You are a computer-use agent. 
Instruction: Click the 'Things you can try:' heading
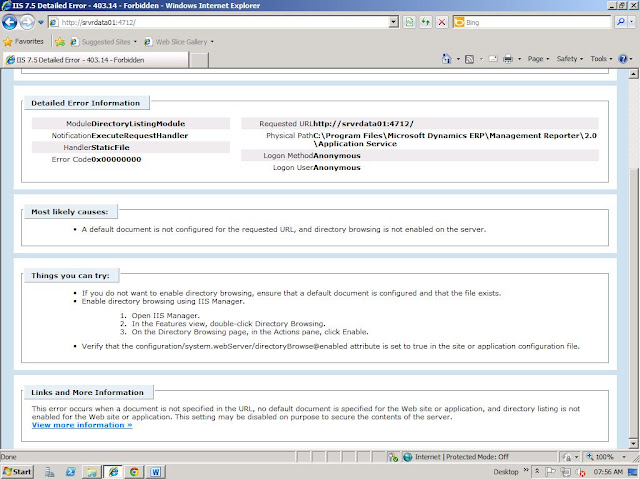click(71, 276)
